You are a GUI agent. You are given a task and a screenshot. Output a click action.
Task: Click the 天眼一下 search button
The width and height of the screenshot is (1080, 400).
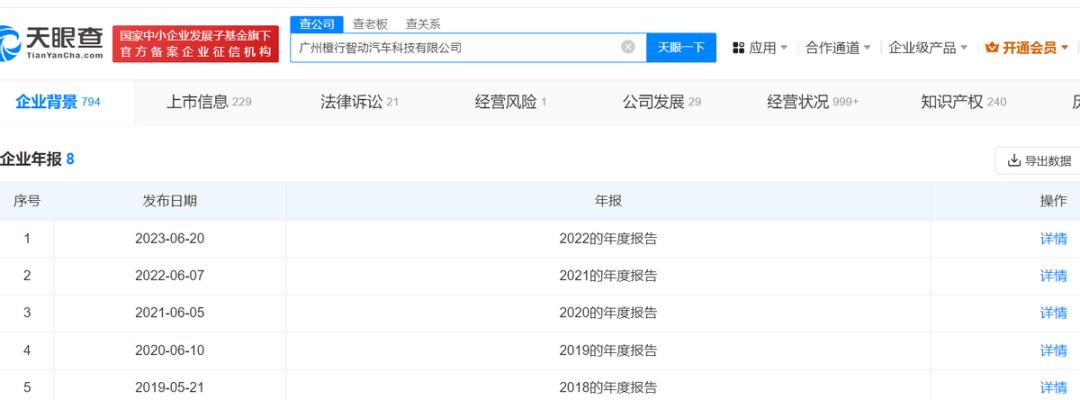pos(681,48)
